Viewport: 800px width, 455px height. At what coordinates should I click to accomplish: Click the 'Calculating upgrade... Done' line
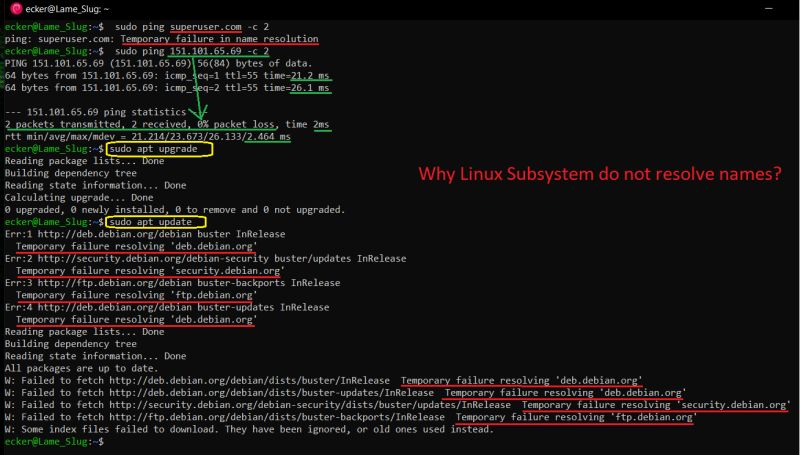click(79, 197)
